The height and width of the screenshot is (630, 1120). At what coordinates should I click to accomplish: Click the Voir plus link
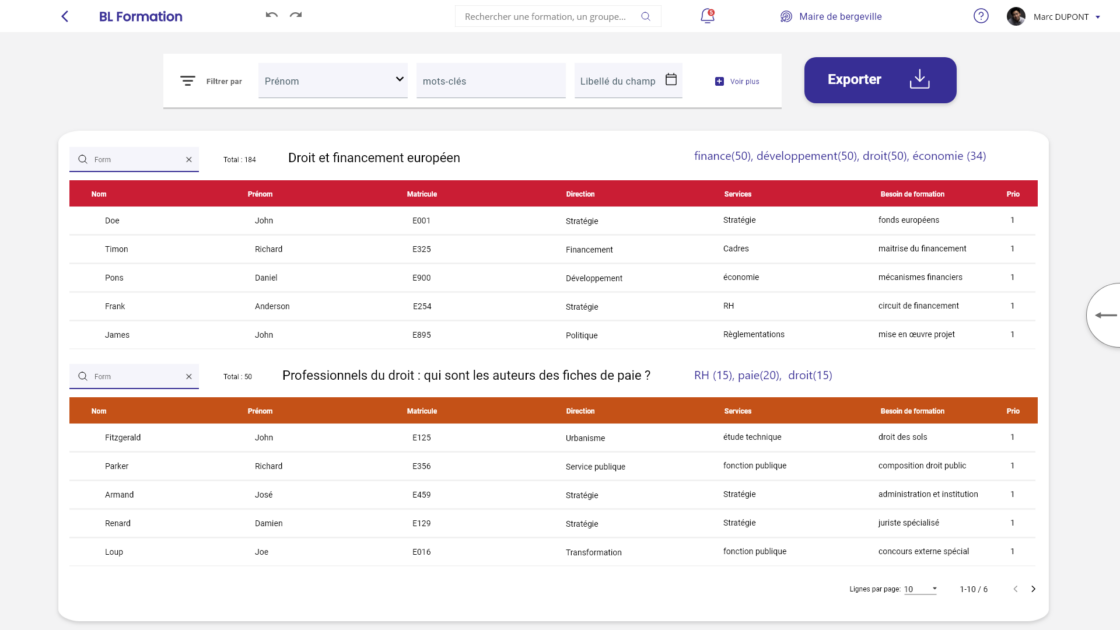pos(744,81)
